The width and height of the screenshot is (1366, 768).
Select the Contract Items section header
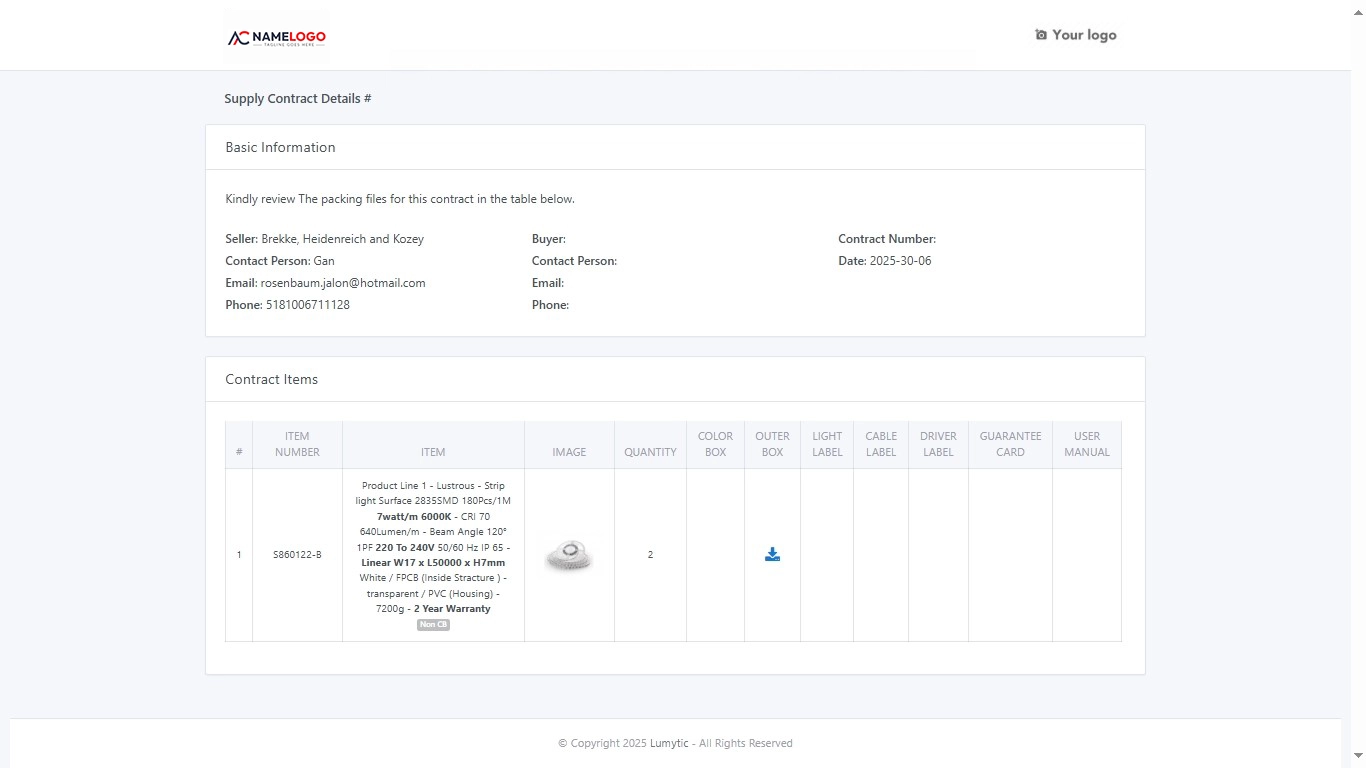tap(271, 379)
